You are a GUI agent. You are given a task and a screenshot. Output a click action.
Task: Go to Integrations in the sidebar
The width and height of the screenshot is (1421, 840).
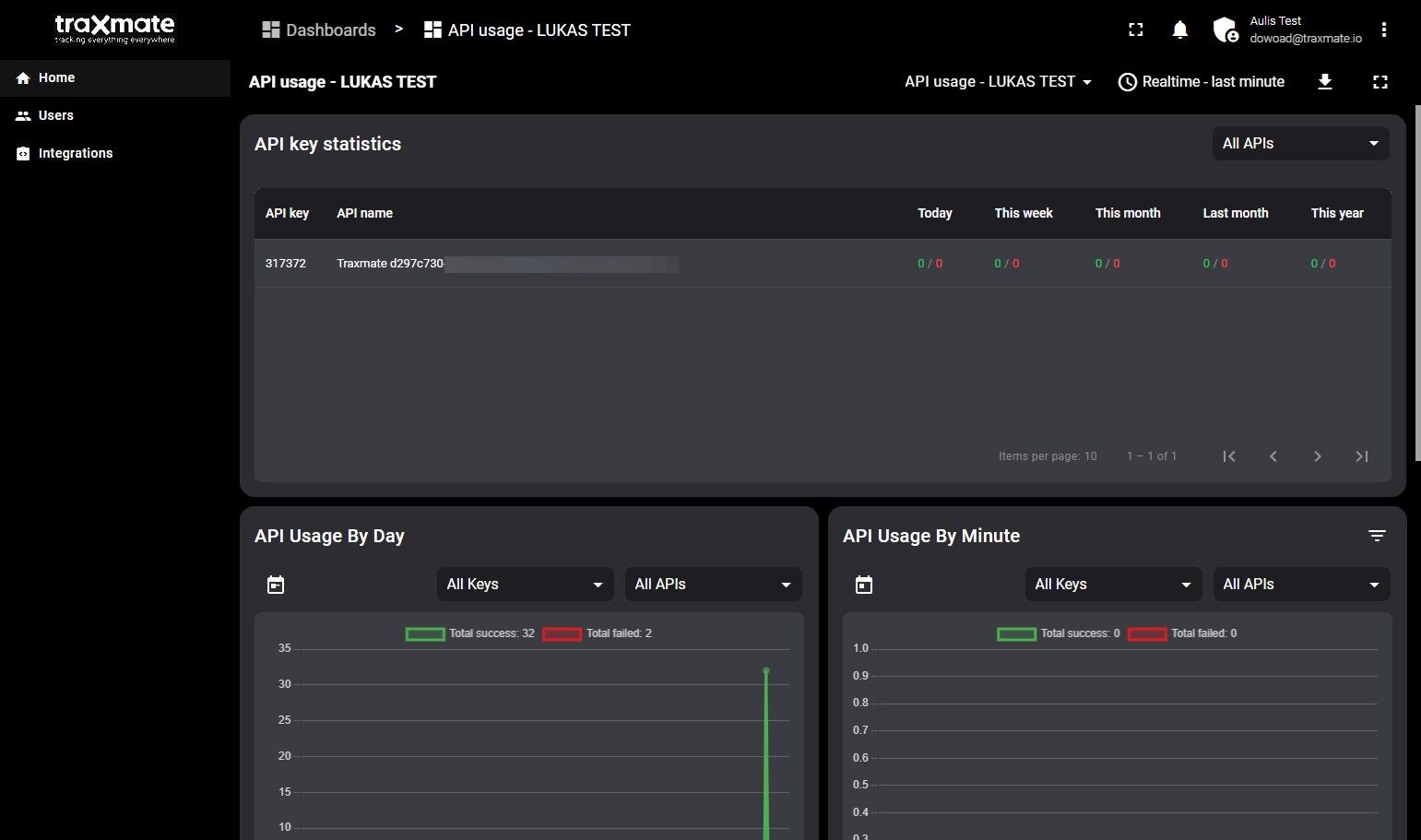(75, 153)
